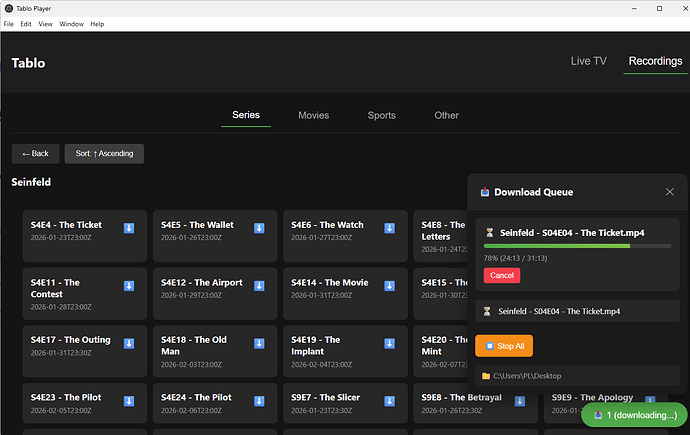This screenshot has width=690, height=435.
Task: Open the Help menu
Action: click(97, 24)
